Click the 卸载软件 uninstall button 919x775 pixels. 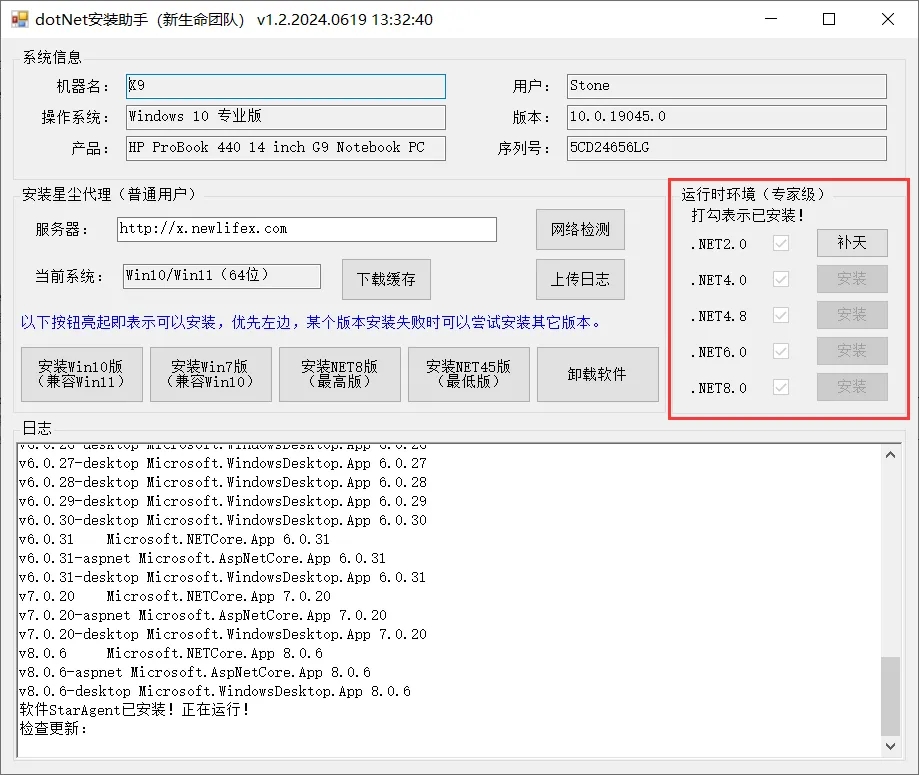coord(598,374)
